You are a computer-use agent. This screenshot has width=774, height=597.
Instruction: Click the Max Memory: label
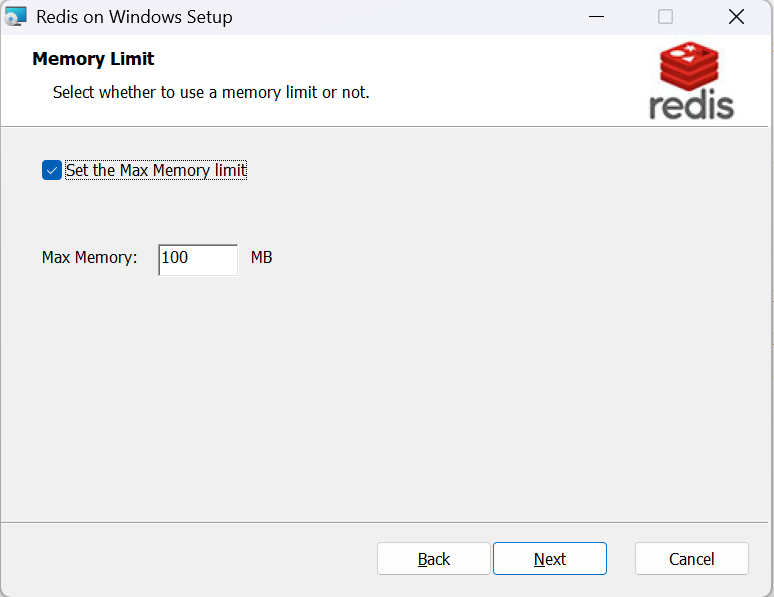click(x=89, y=257)
